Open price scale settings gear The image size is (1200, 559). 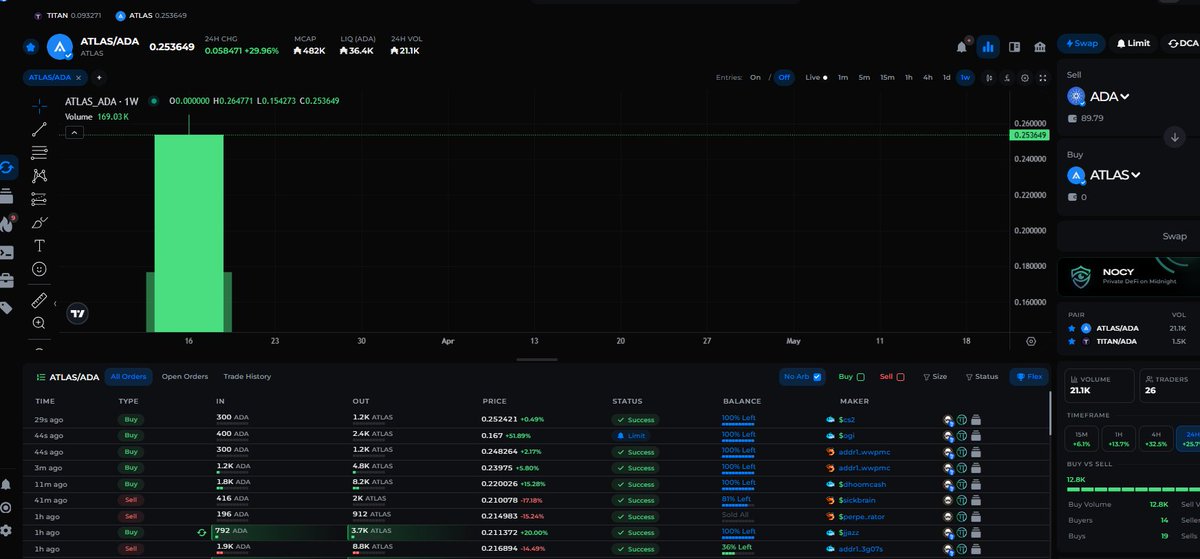(x=1031, y=341)
